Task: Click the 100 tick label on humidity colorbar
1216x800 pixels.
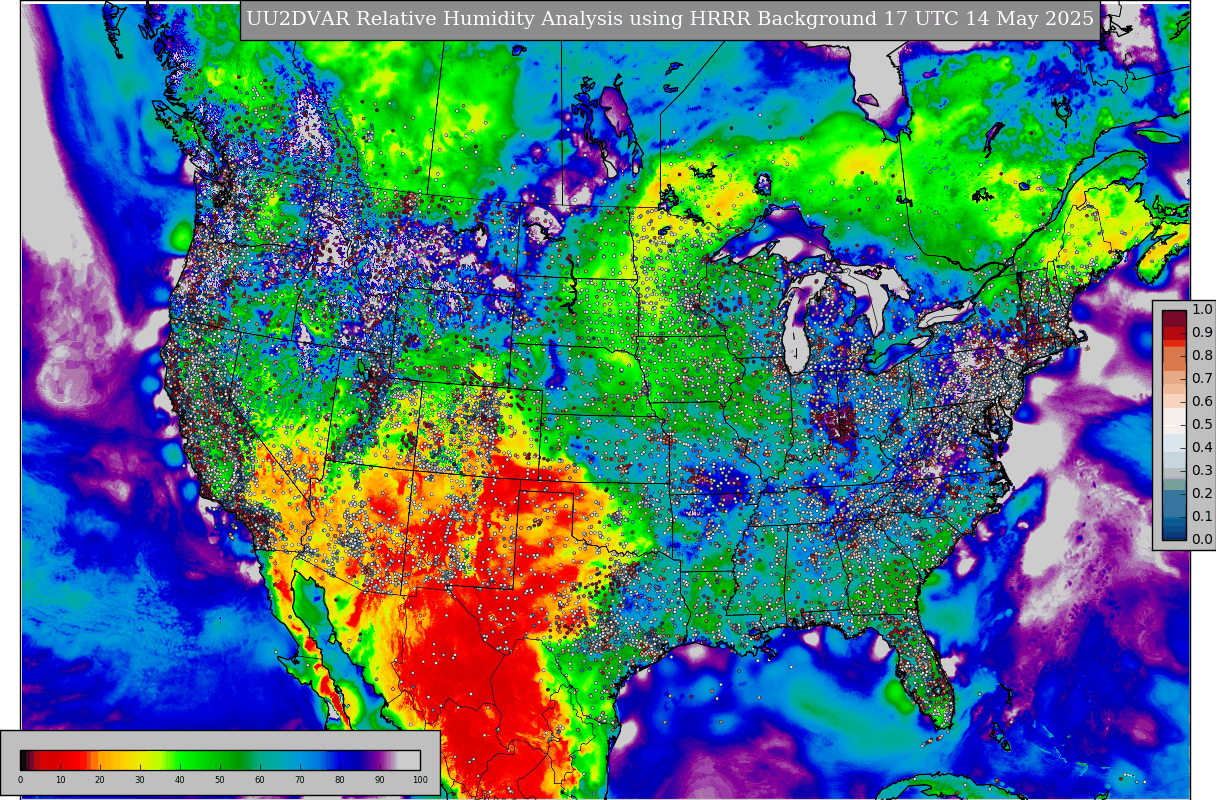Action: [420, 780]
